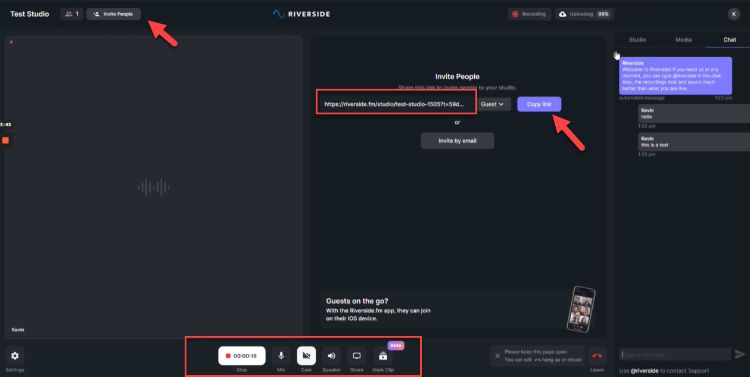Start screen Share
This screenshot has width=750, height=377.
[x=356, y=355]
